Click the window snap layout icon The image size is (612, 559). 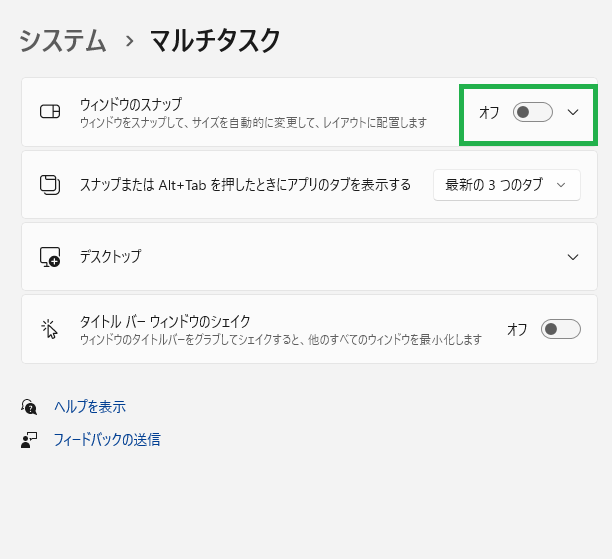pyautogui.click(x=50, y=111)
